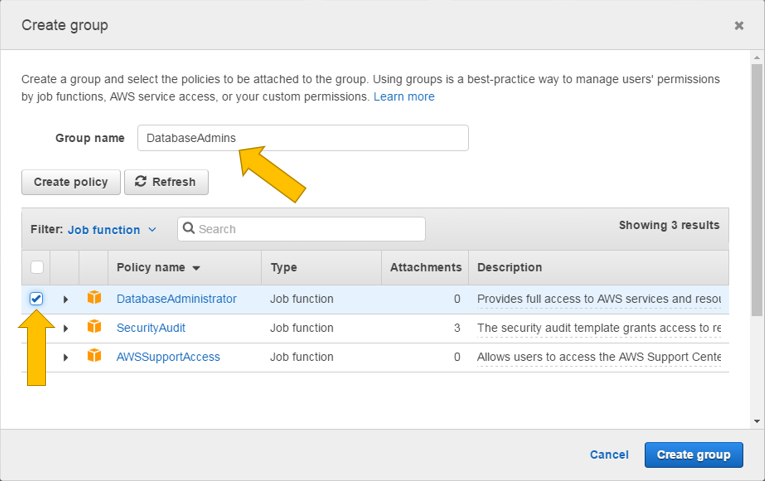Open the DatabaseAdministrator policy link

(x=176, y=299)
